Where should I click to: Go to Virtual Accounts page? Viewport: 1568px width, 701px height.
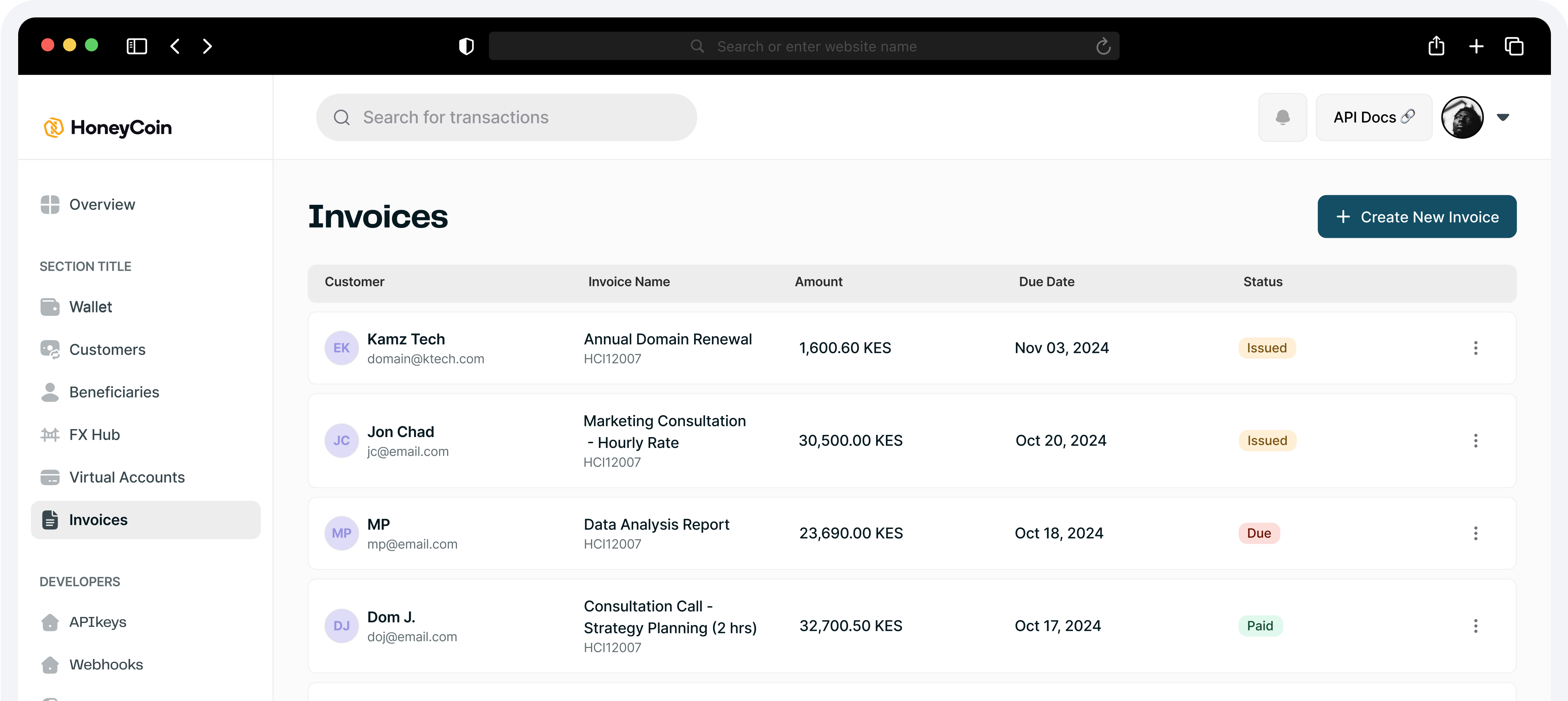click(127, 477)
